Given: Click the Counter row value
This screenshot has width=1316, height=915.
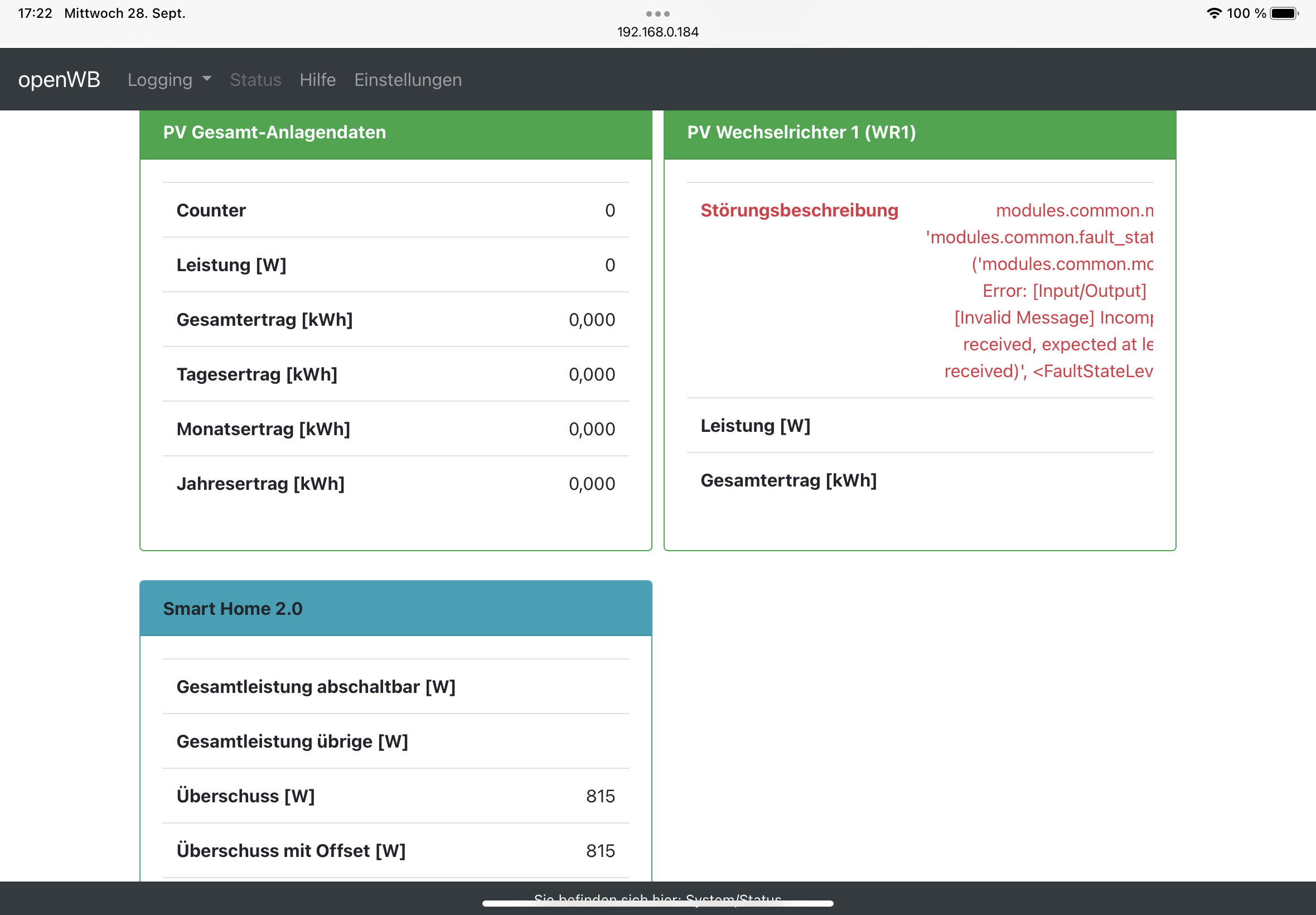Looking at the screenshot, I should [x=609, y=210].
